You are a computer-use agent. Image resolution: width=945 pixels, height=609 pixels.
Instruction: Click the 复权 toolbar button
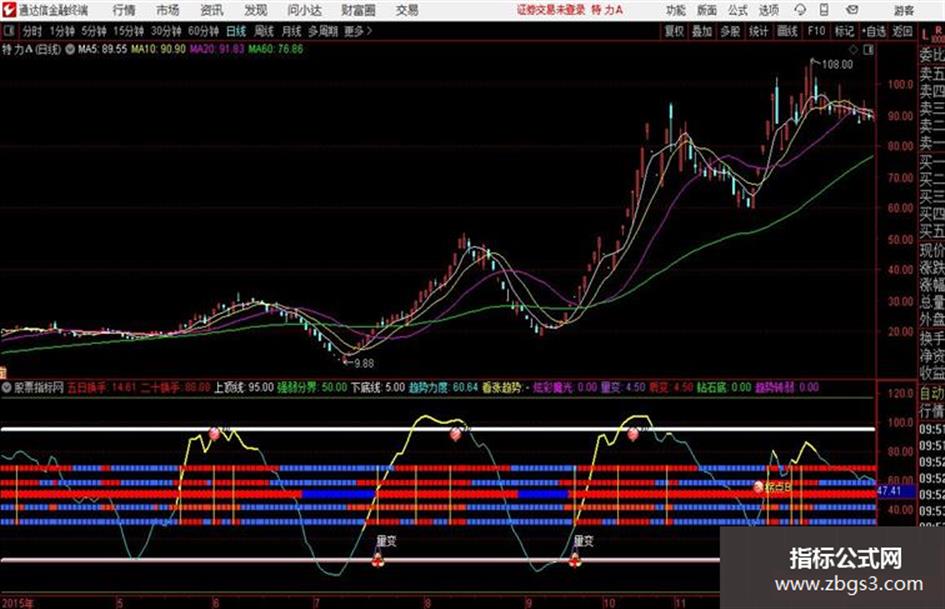point(674,31)
